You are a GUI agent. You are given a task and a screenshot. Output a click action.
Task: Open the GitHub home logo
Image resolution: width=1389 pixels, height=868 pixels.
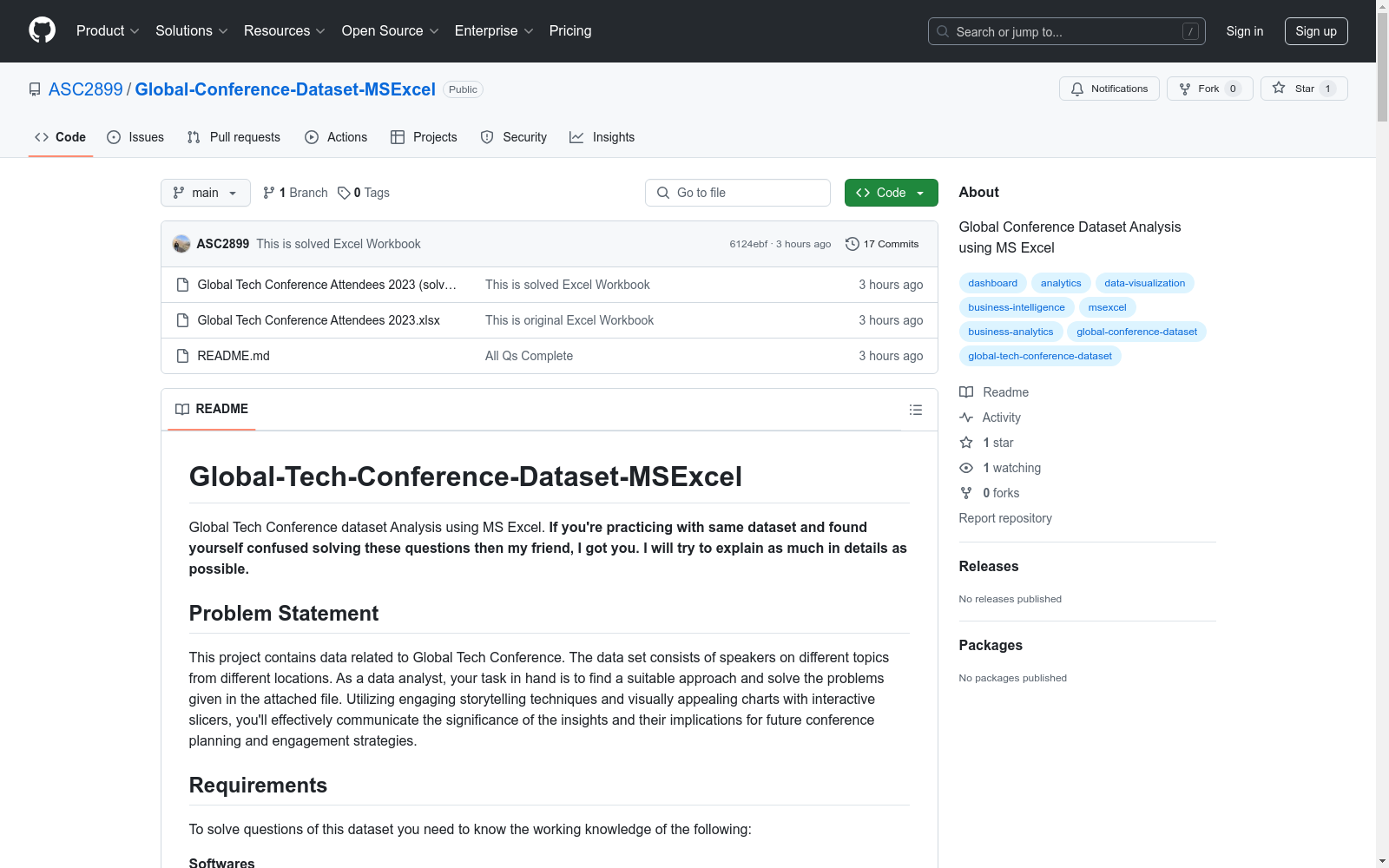click(x=42, y=30)
